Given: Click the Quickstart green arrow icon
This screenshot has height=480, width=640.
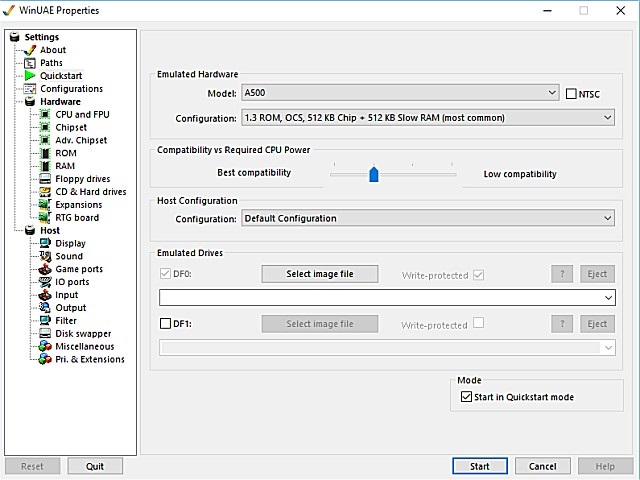Looking at the screenshot, I should [29, 76].
